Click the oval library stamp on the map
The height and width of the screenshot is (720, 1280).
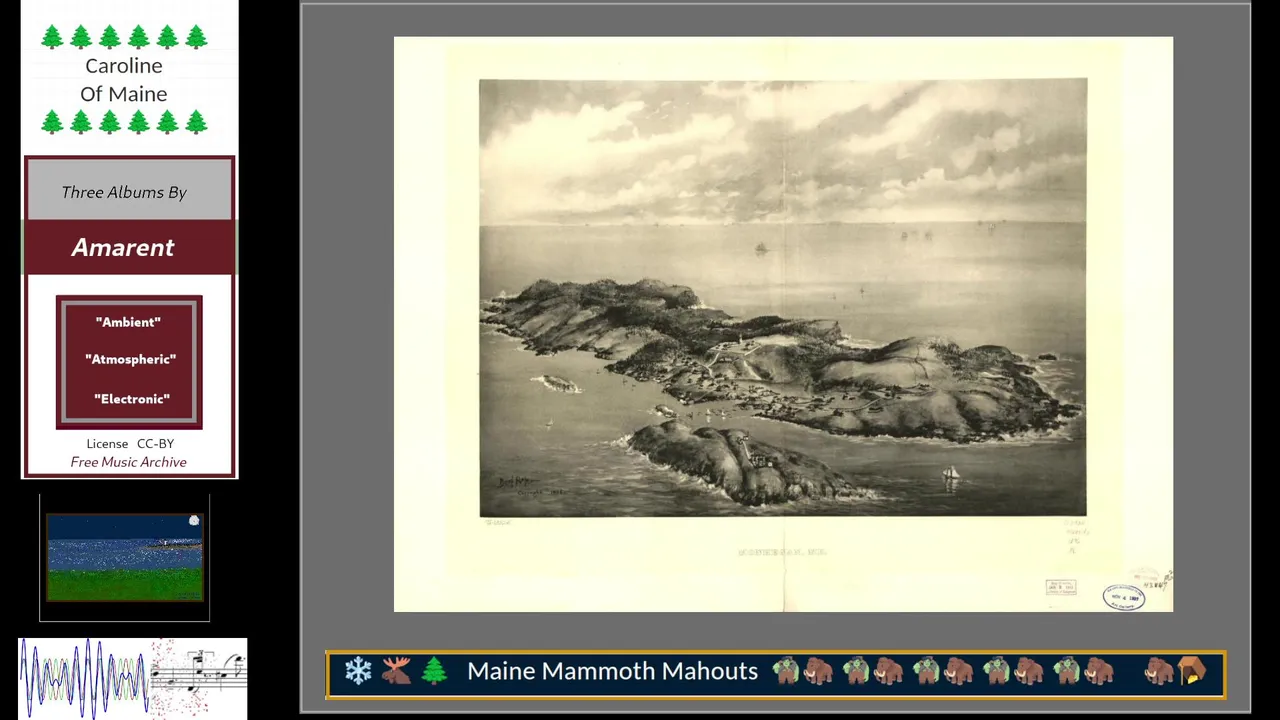pos(1124,597)
